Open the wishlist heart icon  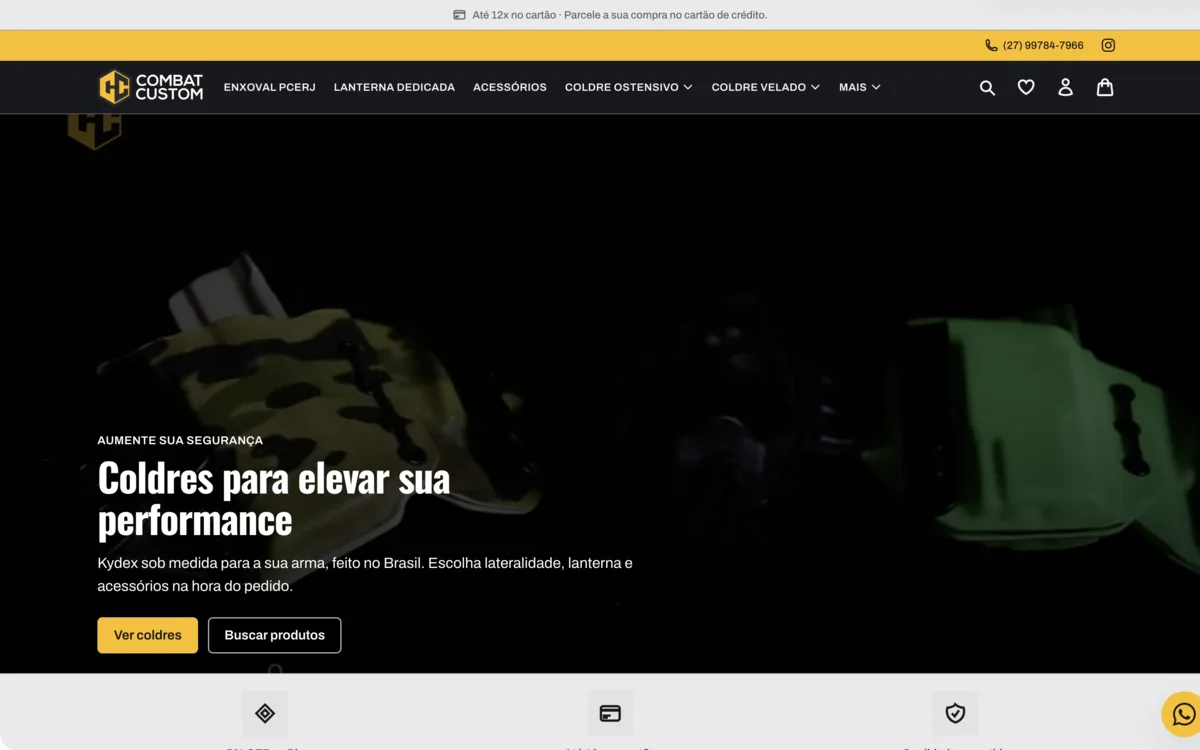[x=1026, y=88]
